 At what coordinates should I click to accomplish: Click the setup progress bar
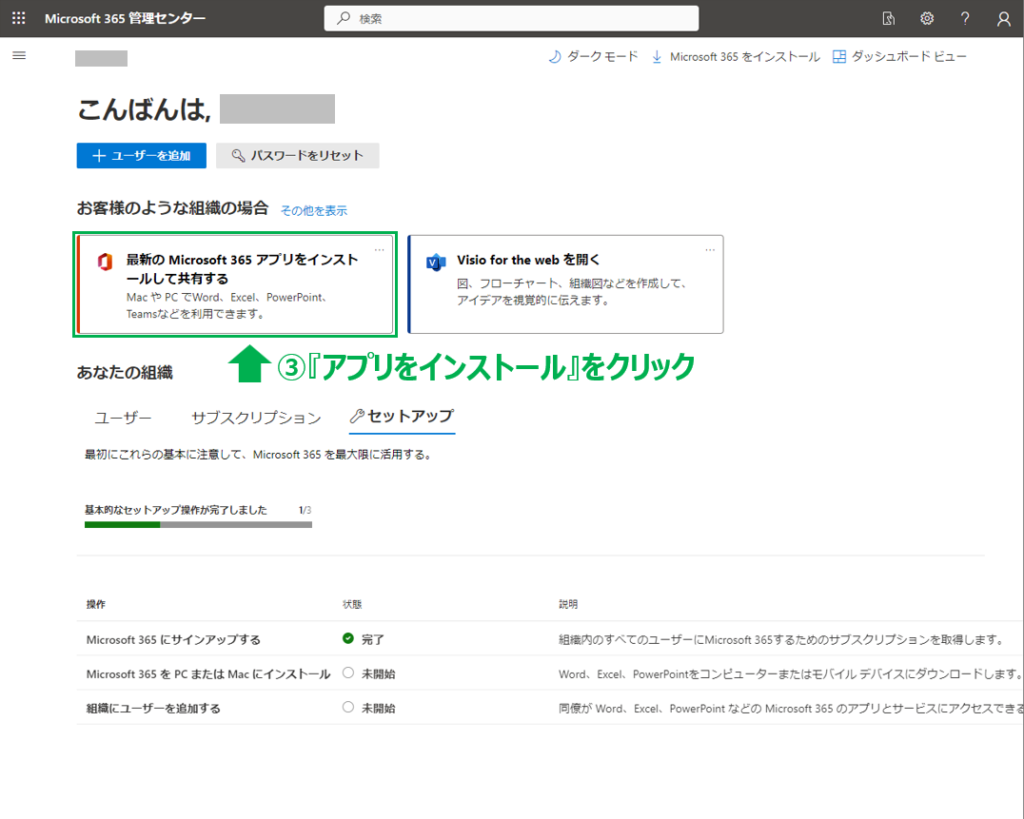198,524
